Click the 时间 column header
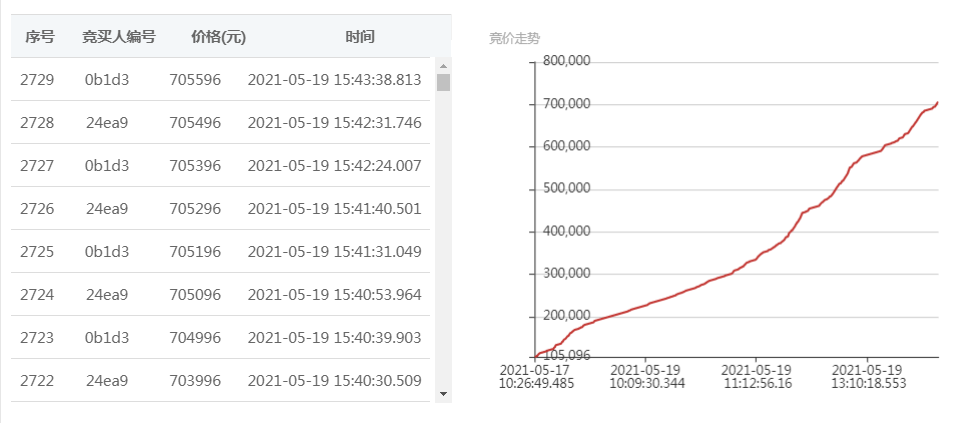The image size is (970, 423). point(360,37)
